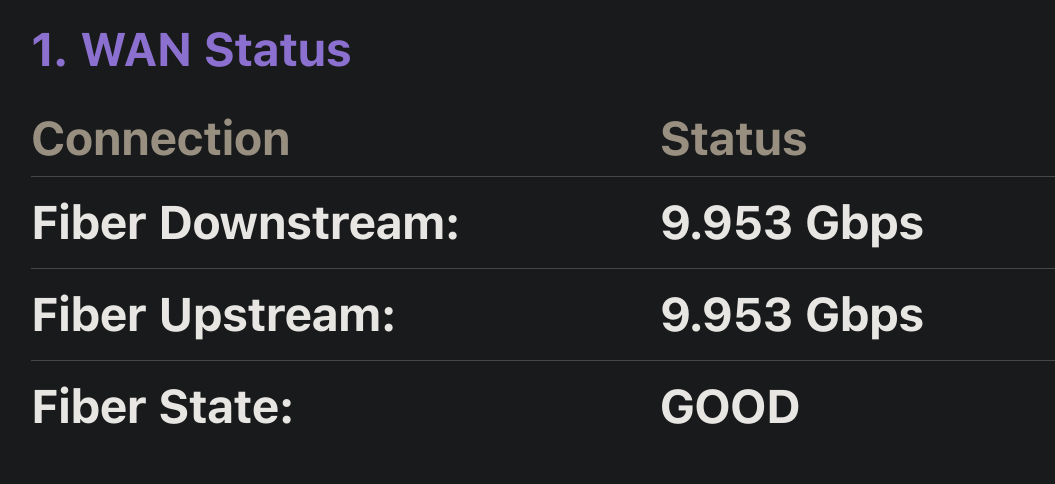The width and height of the screenshot is (1055, 484).
Task: Select the Connection column header
Action: coord(161,139)
